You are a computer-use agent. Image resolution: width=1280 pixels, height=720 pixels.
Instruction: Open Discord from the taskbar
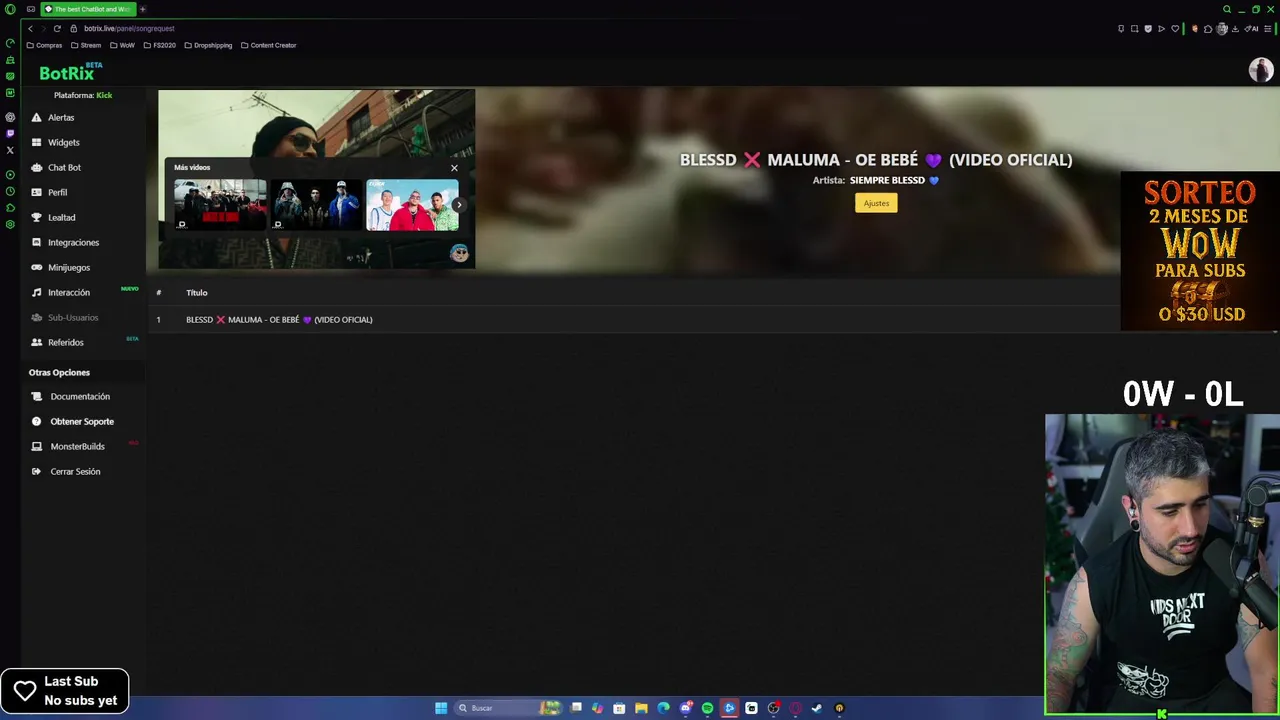point(685,708)
